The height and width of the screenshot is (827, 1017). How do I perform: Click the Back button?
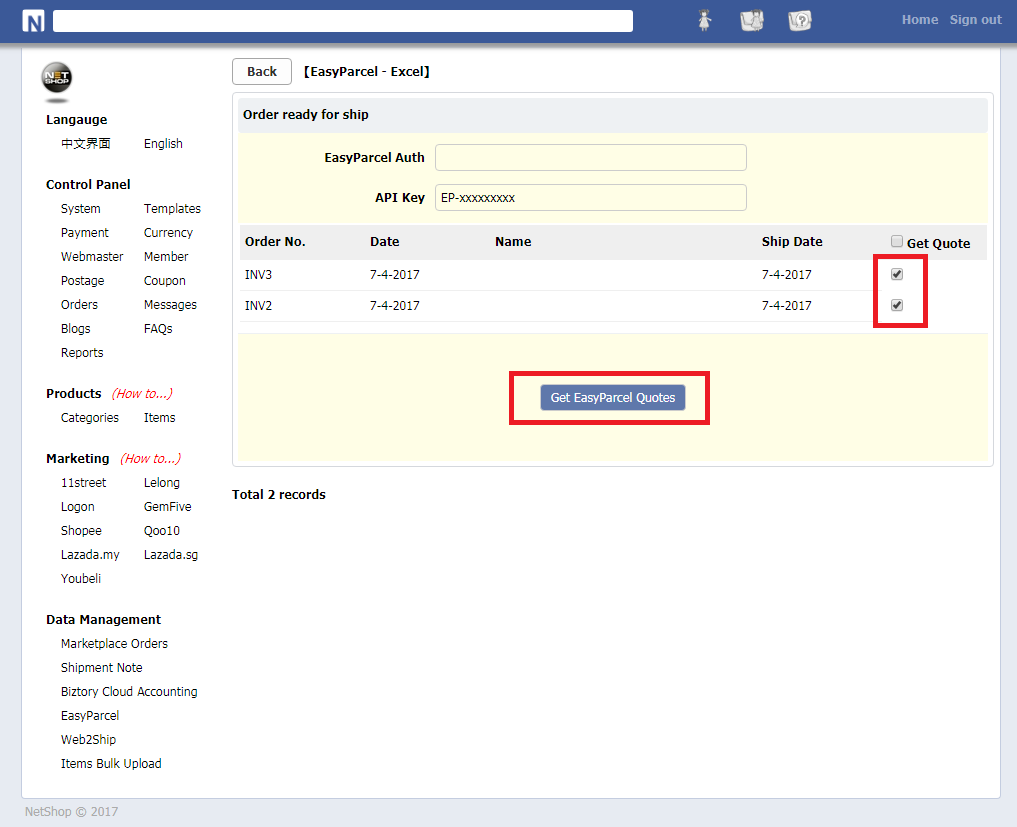tap(262, 71)
